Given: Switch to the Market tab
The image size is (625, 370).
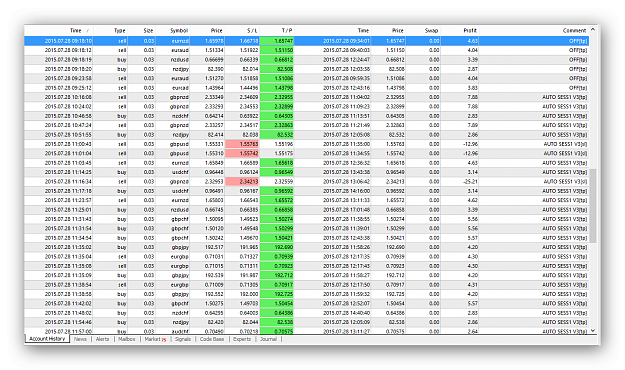Looking at the screenshot, I should [x=155, y=339].
